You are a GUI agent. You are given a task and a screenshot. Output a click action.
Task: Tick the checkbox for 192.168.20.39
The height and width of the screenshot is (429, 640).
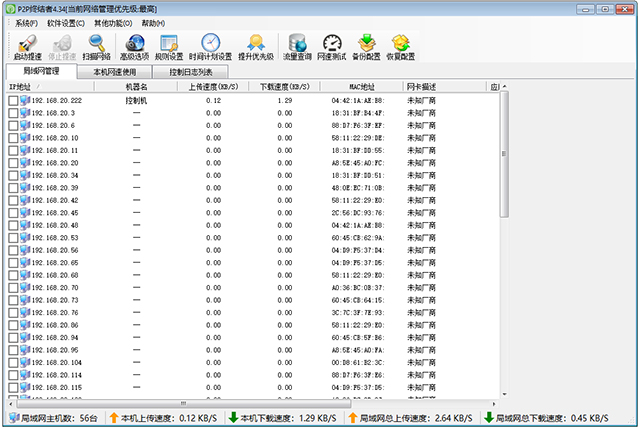pyautogui.click(x=13, y=188)
